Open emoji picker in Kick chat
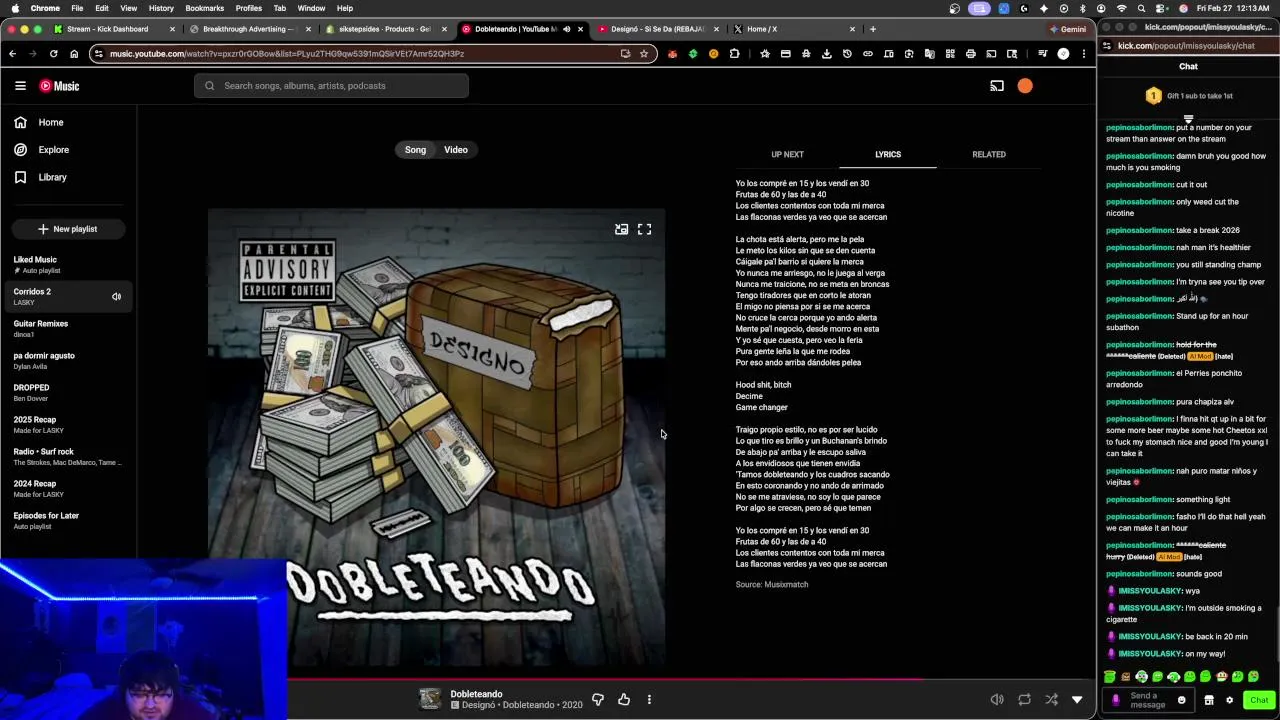The height and width of the screenshot is (720, 1280). pyautogui.click(x=1181, y=700)
